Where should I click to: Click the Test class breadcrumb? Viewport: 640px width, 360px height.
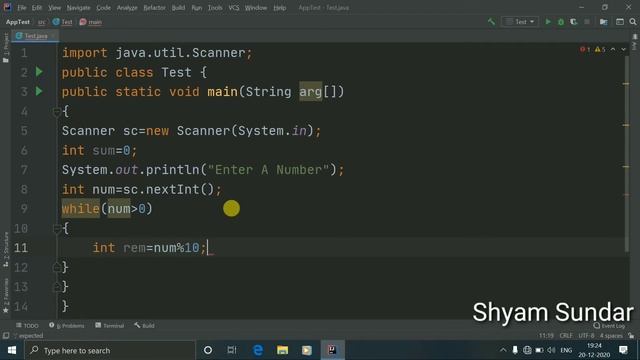click(62, 22)
